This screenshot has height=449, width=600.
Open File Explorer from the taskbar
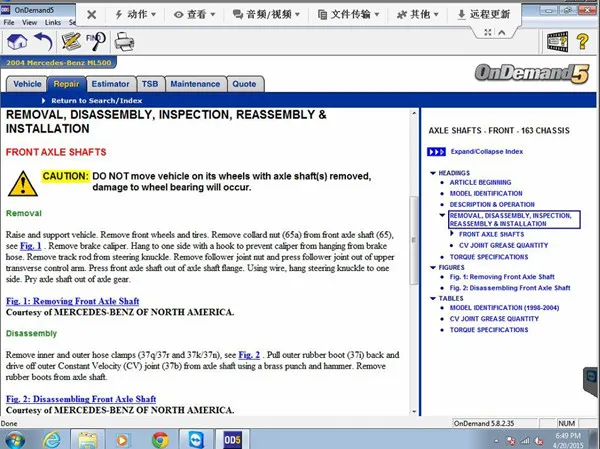tap(87, 440)
